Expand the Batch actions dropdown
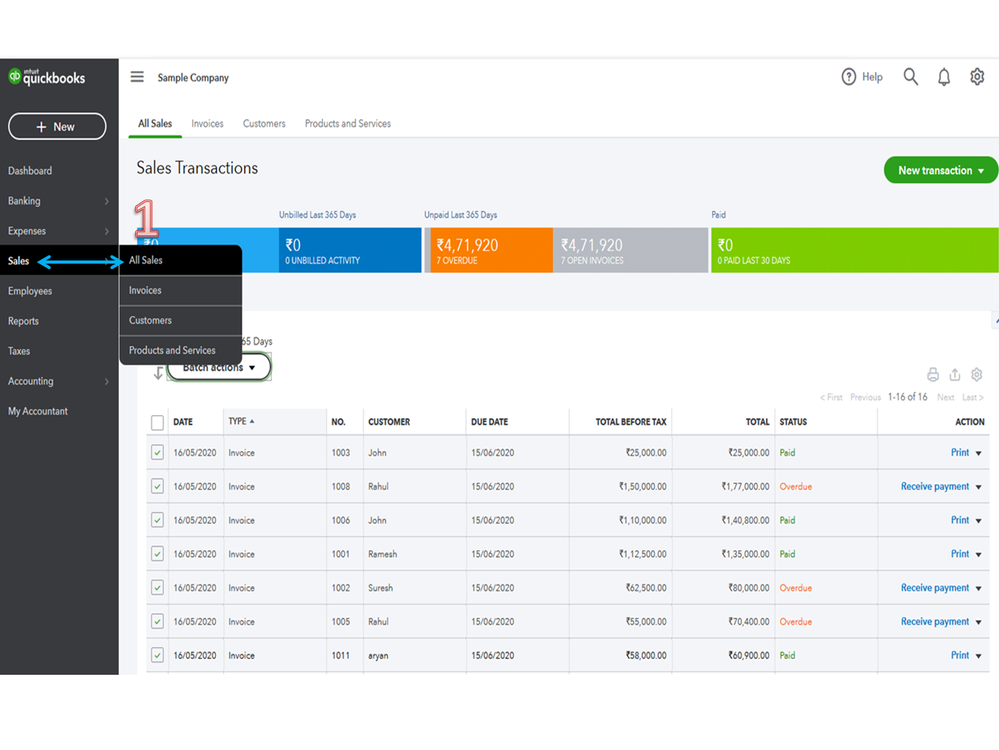This screenshot has width=999, height=750. click(x=219, y=368)
